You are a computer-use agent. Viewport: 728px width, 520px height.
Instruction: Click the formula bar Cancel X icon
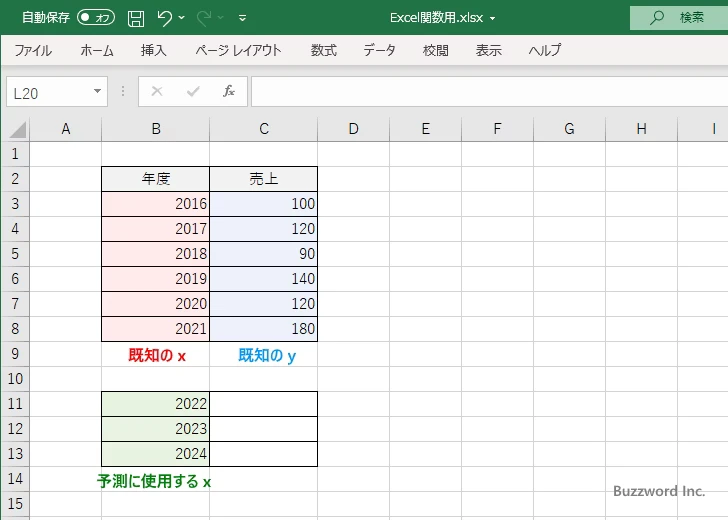[x=157, y=91]
